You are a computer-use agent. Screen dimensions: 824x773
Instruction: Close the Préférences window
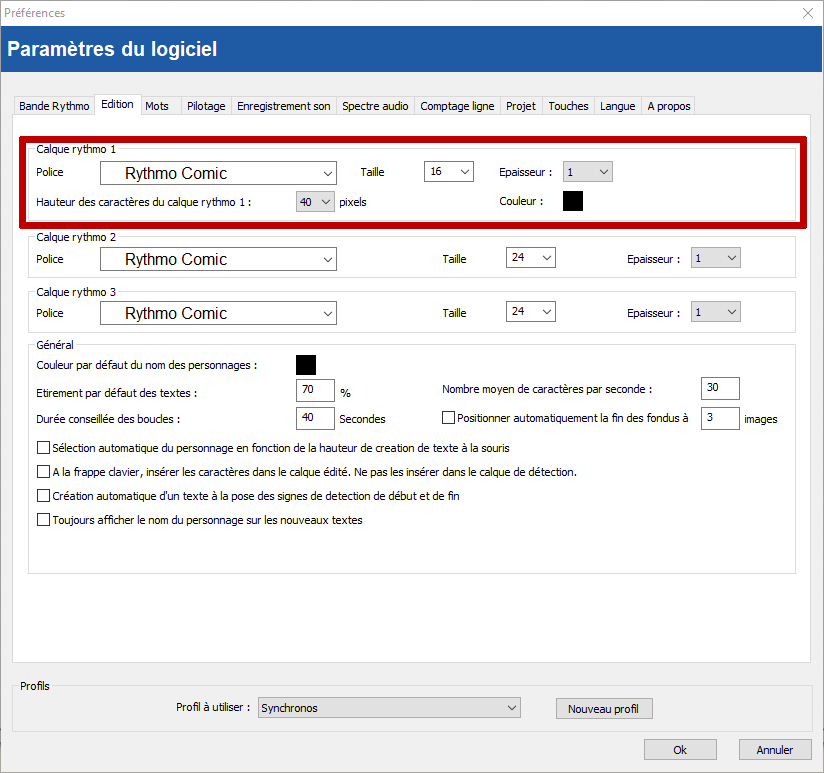[807, 13]
